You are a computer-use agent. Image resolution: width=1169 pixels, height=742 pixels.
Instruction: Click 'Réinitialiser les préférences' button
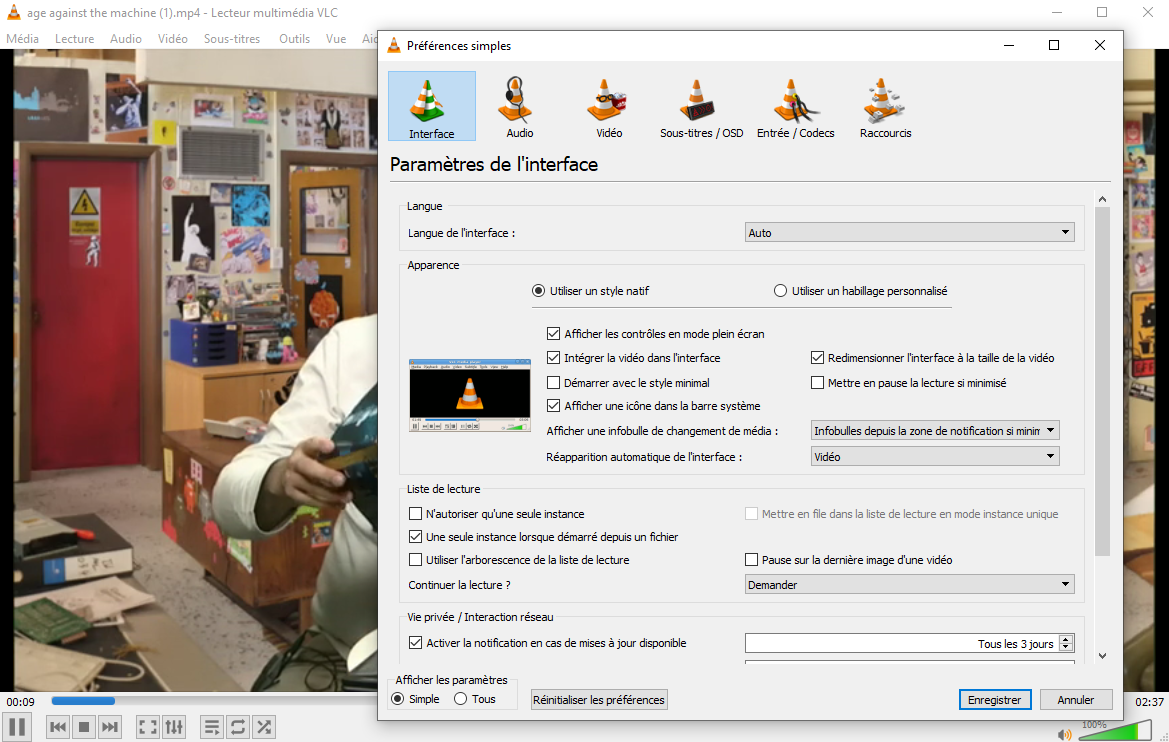[599, 700]
